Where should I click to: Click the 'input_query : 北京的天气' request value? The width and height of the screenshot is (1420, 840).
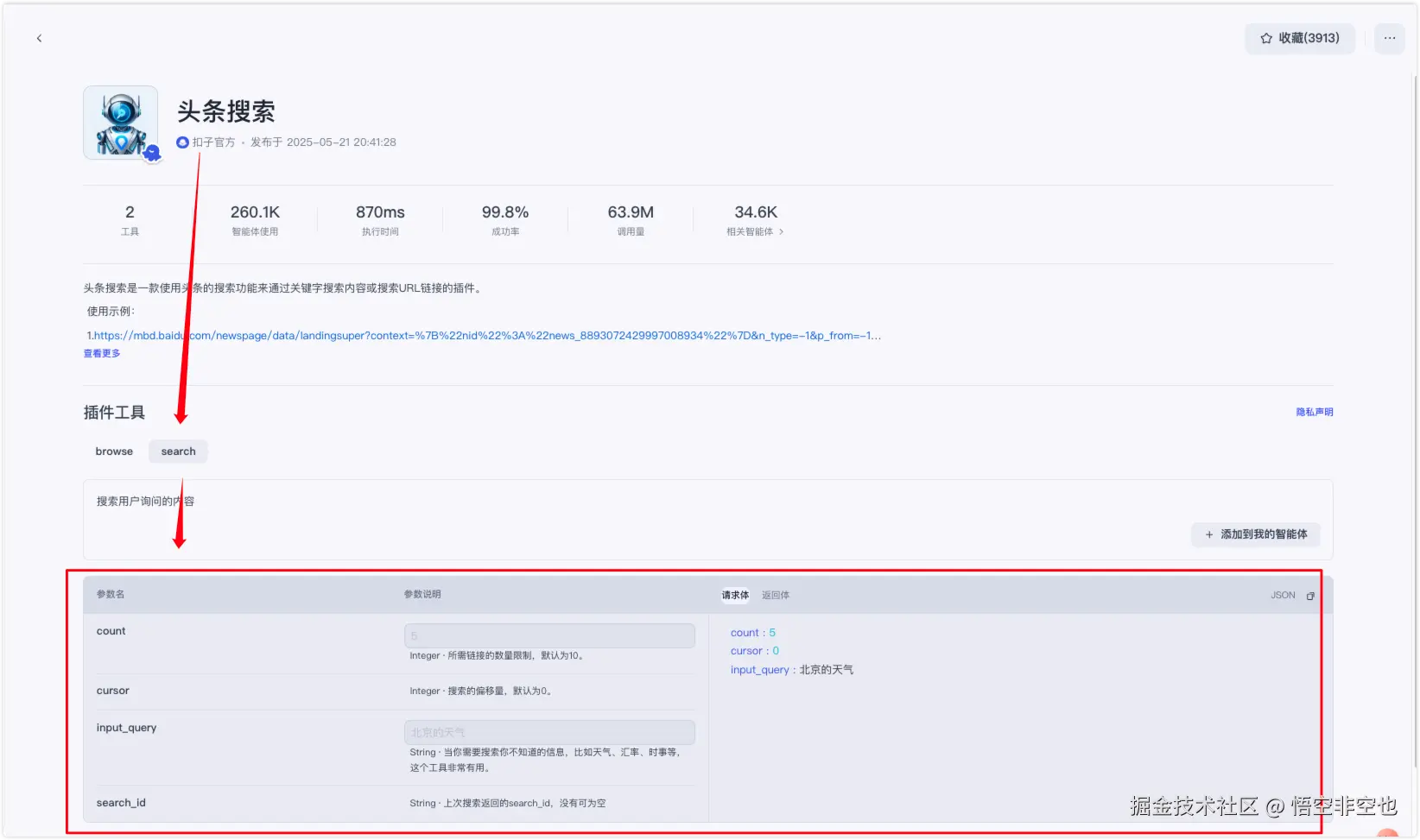coord(792,671)
